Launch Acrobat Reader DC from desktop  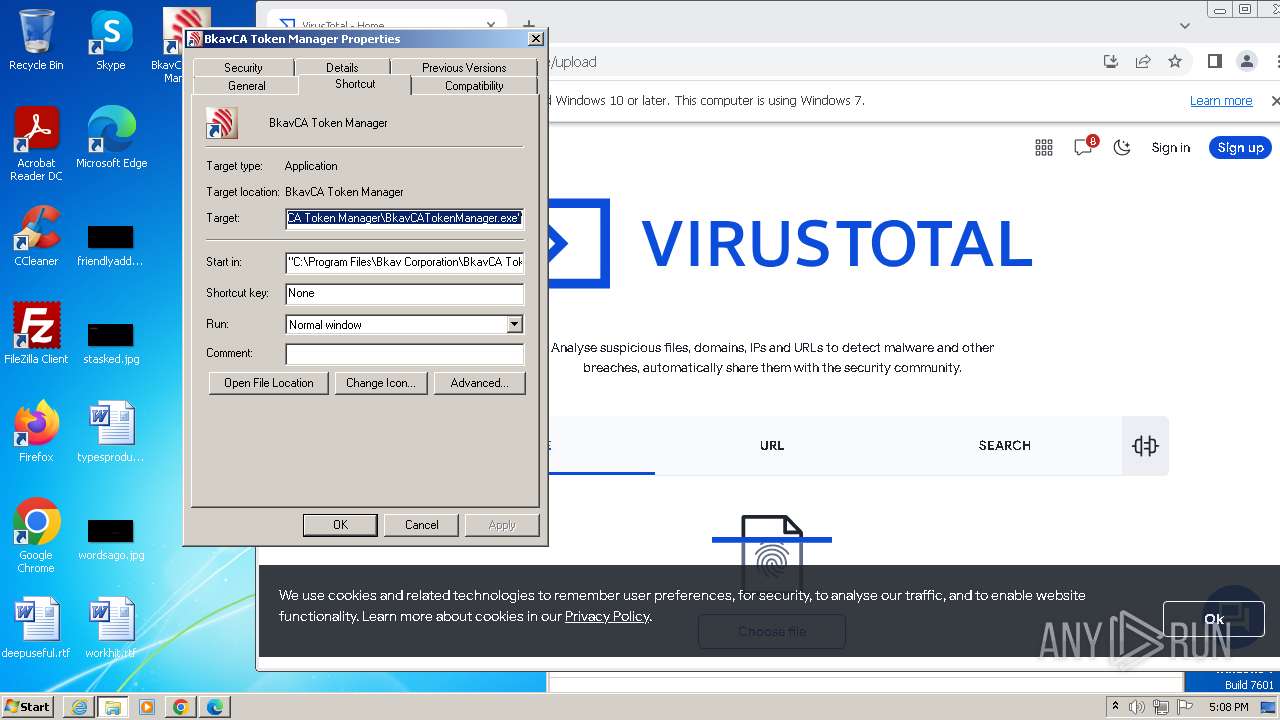click(36, 143)
